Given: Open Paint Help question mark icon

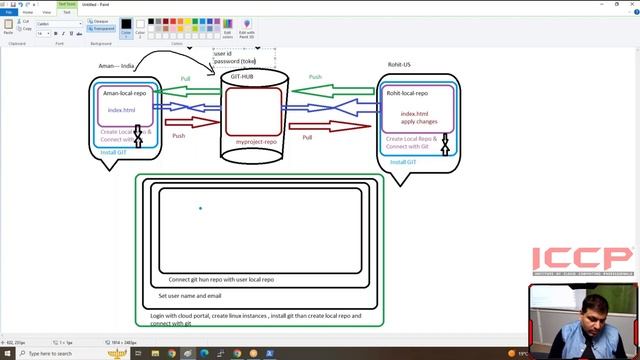Looking at the screenshot, I should [636, 12].
